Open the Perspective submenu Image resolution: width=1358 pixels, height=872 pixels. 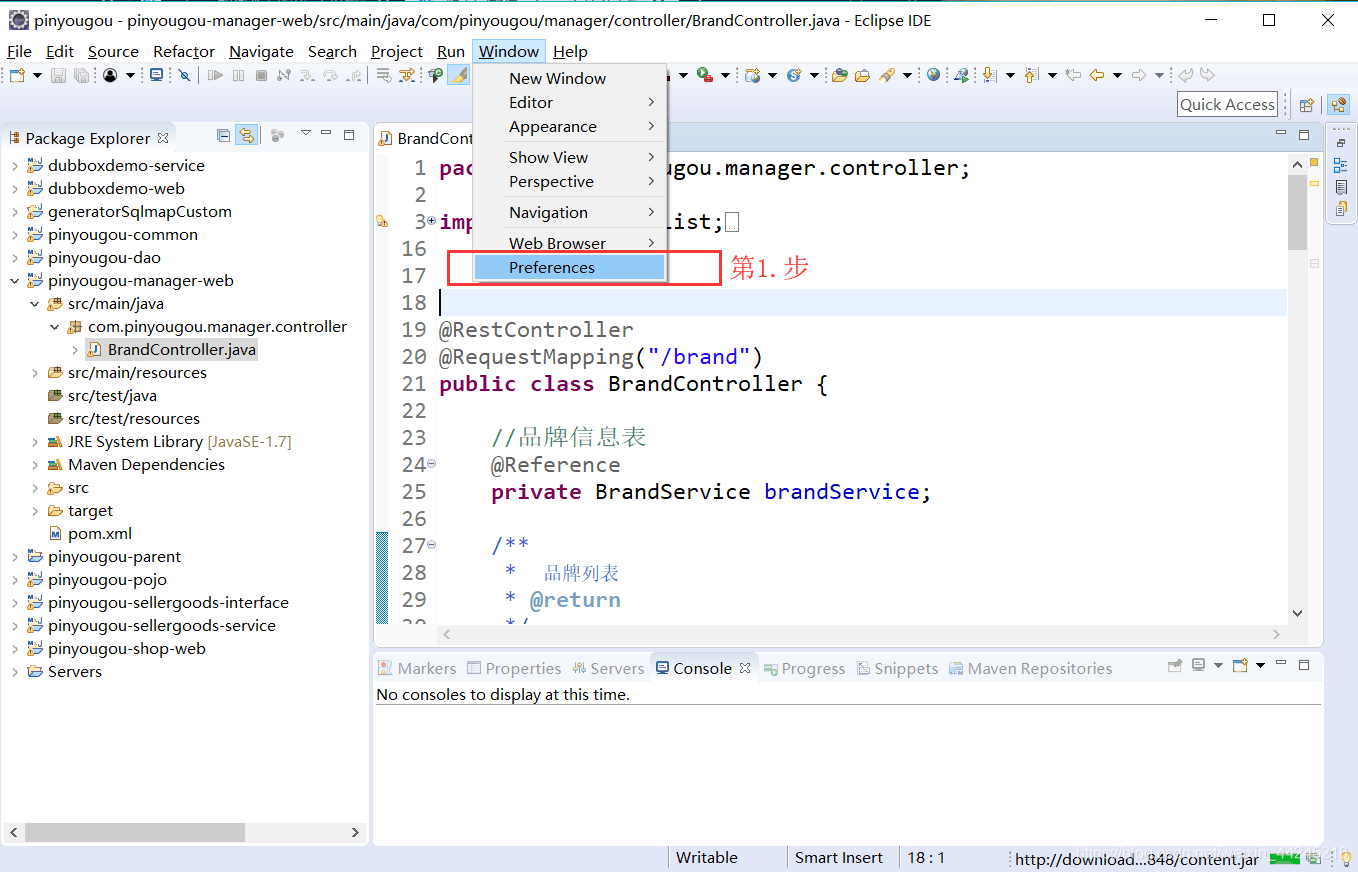tap(569, 181)
